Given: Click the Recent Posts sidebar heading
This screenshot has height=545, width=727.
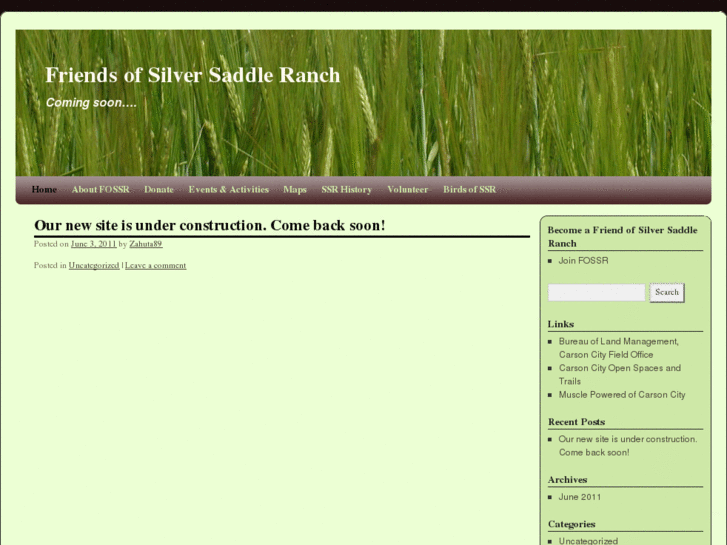Looking at the screenshot, I should (x=576, y=422).
